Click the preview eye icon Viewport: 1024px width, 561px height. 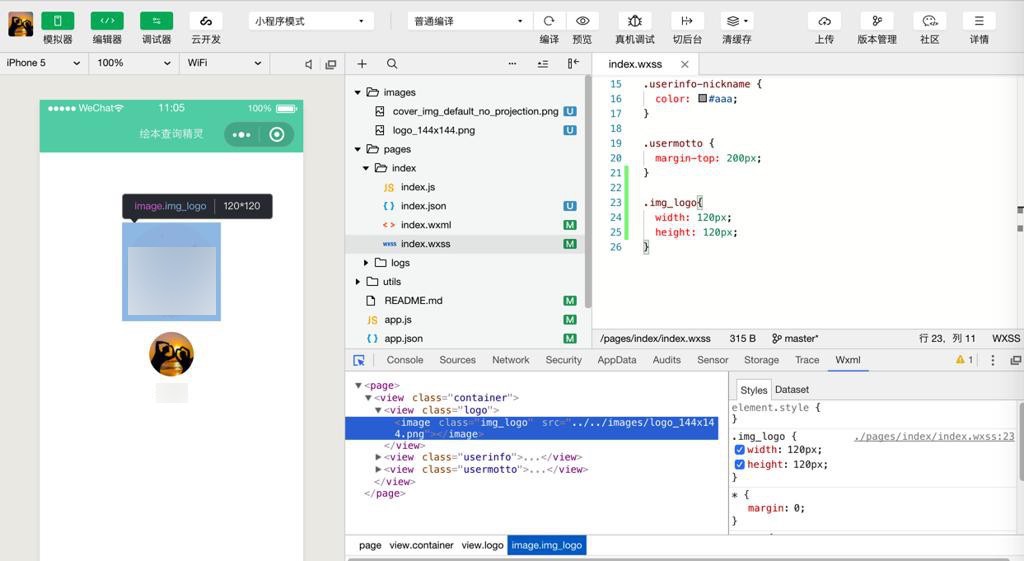tap(583, 21)
